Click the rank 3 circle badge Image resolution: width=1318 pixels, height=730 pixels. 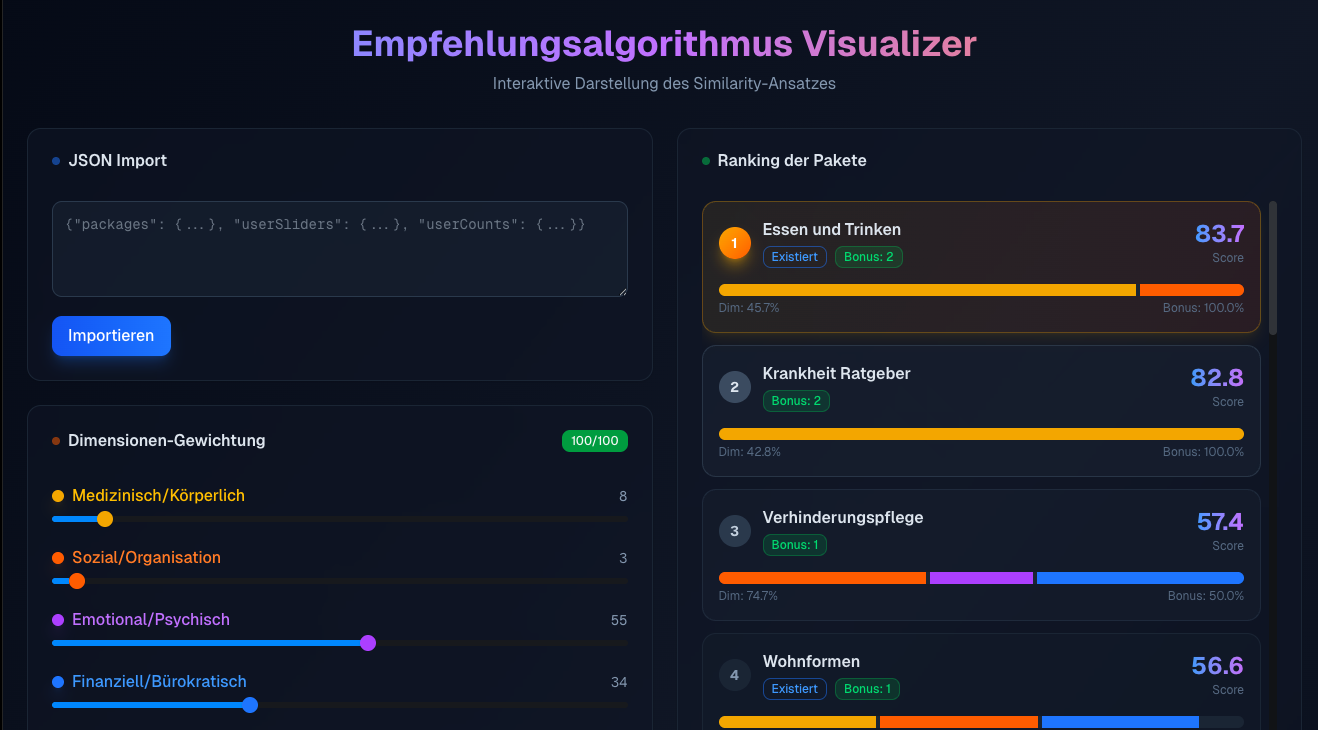click(734, 531)
